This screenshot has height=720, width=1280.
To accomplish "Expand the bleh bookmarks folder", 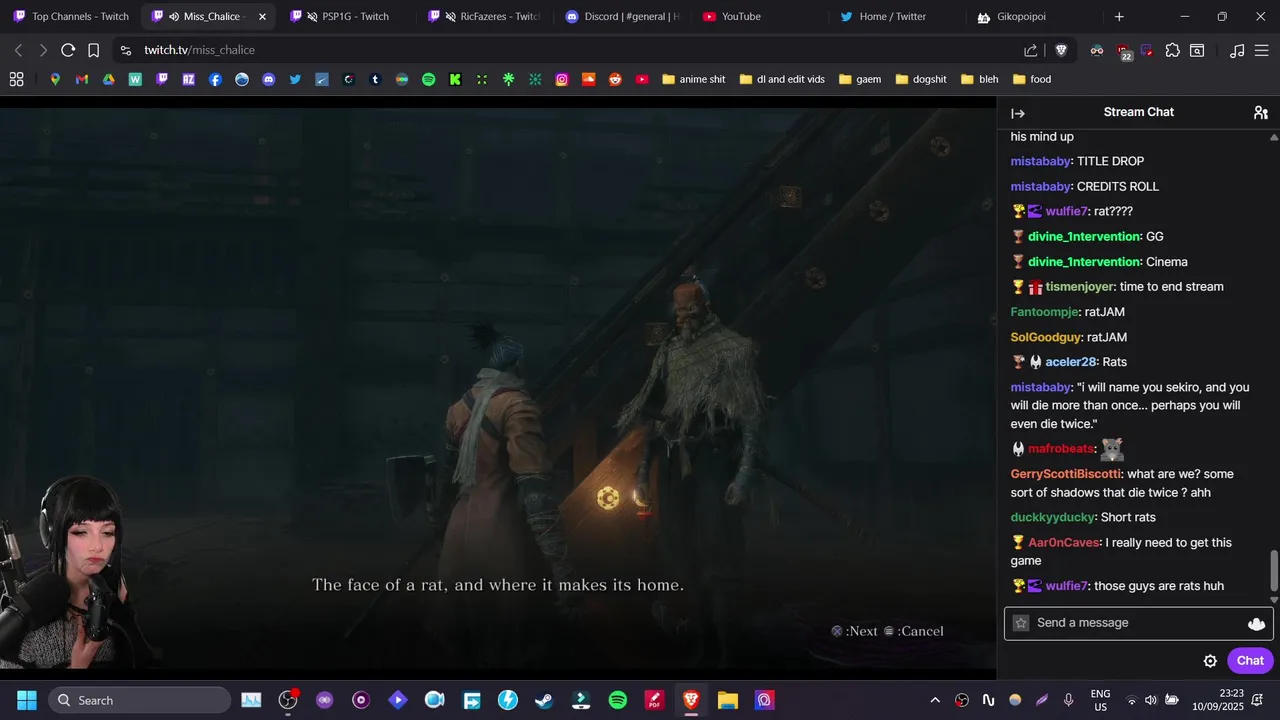I will click(979, 79).
